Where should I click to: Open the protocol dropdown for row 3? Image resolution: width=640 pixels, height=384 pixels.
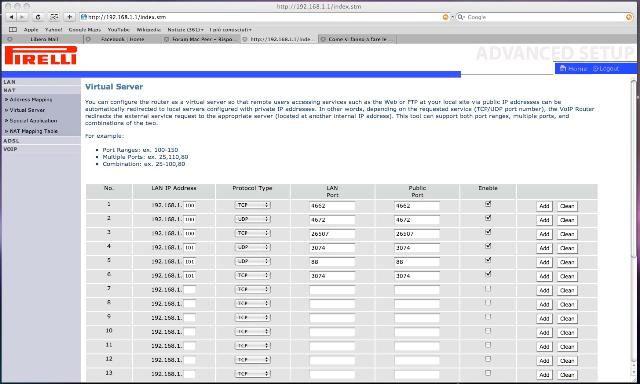click(x=253, y=233)
